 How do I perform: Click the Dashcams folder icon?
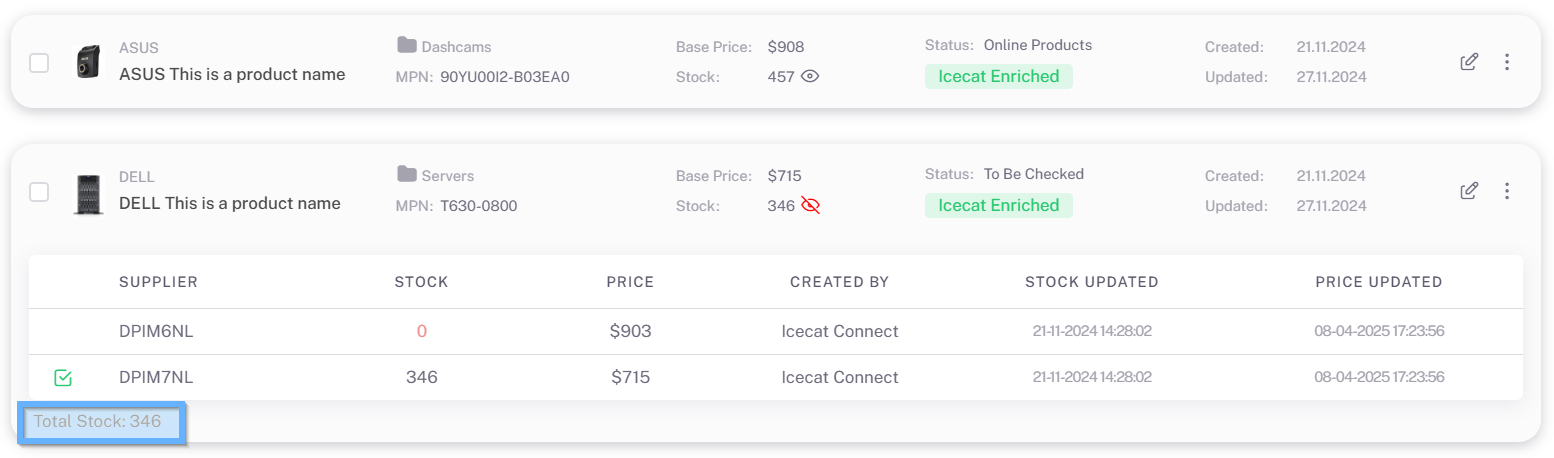pos(406,45)
